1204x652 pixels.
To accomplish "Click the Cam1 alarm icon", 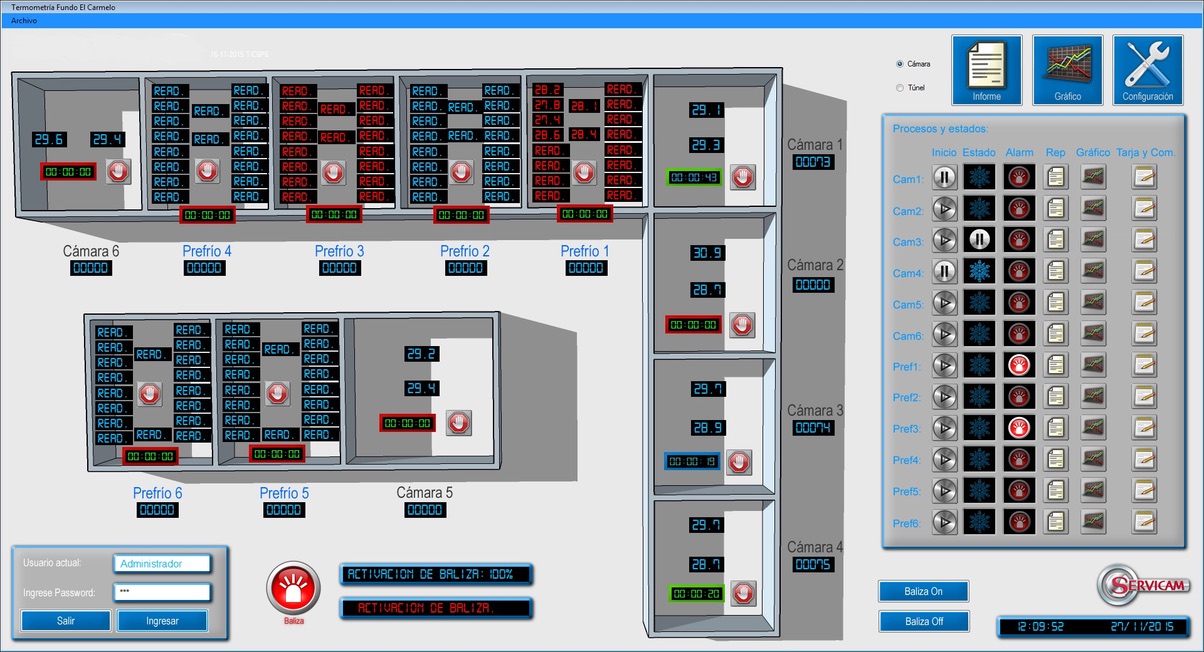I will (x=1019, y=178).
